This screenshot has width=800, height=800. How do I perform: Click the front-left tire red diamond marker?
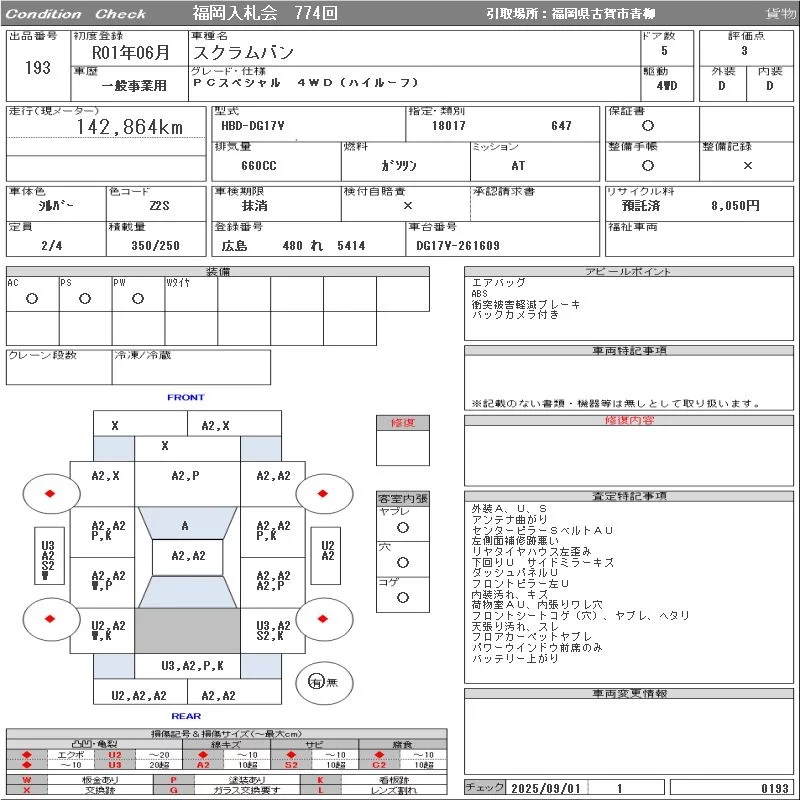pyautogui.click(x=50, y=493)
